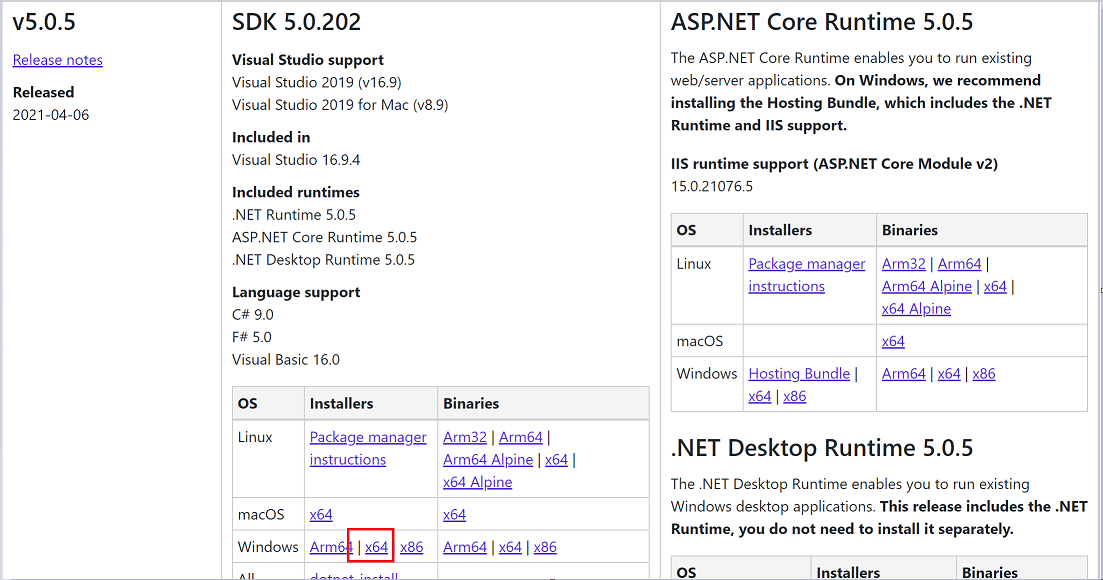The height and width of the screenshot is (580, 1103).
Task: Download ASP.NET Core Windows x64 installer
Action: coord(760,396)
